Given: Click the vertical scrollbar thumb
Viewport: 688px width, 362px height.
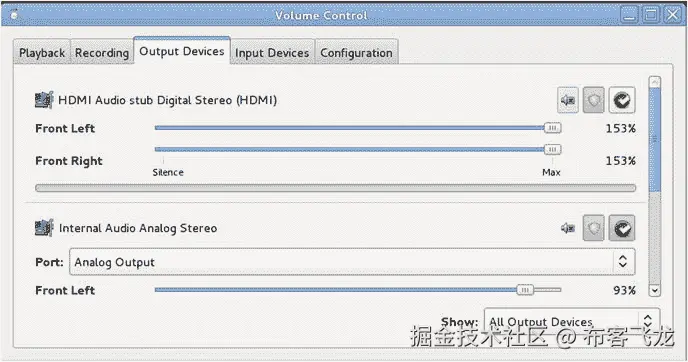Looking at the screenshot, I should [x=655, y=140].
